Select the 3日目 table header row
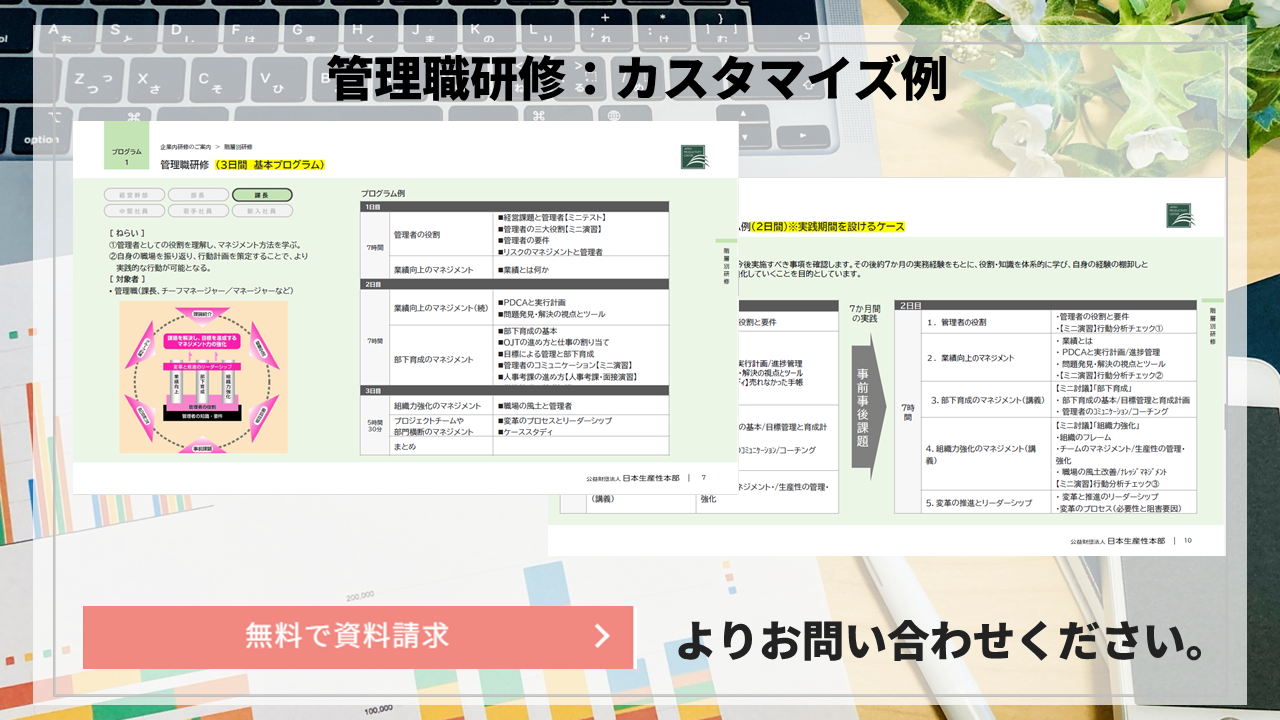1280x720 pixels. click(514, 391)
